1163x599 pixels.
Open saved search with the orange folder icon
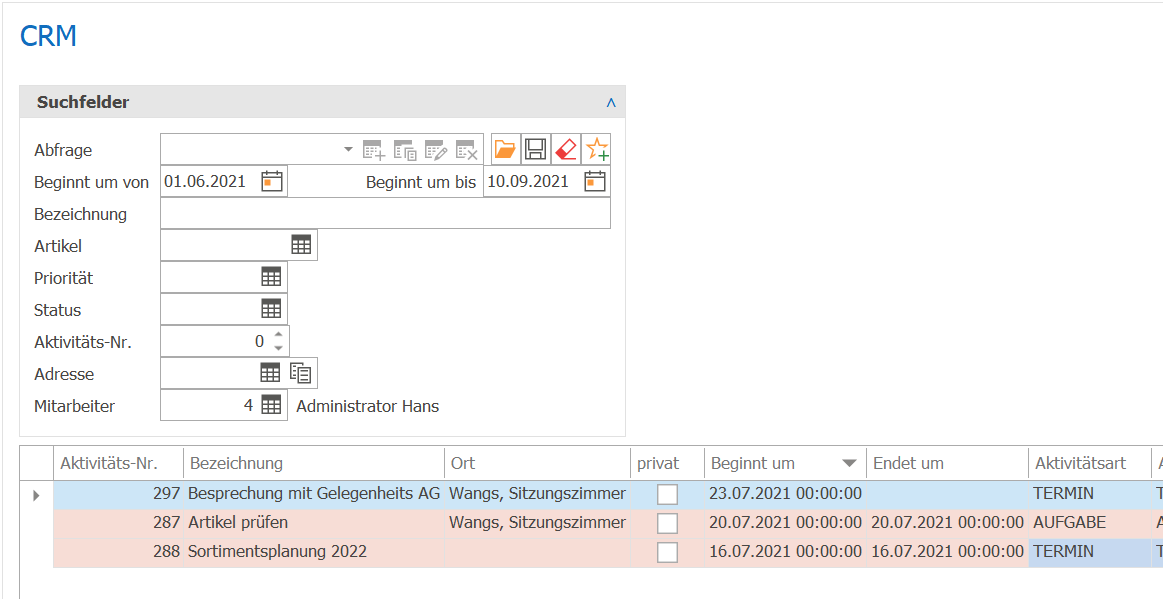[x=505, y=150]
